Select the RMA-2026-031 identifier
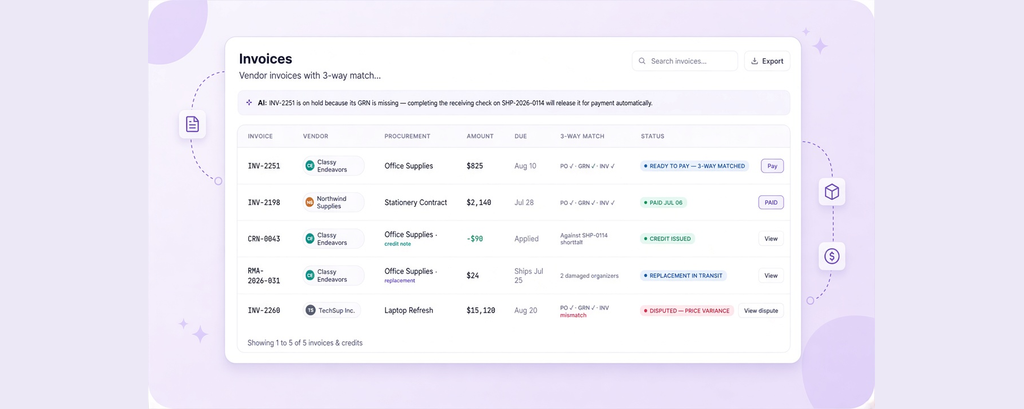Image resolution: width=1024 pixels, height=409 pixels. (266, 275)
